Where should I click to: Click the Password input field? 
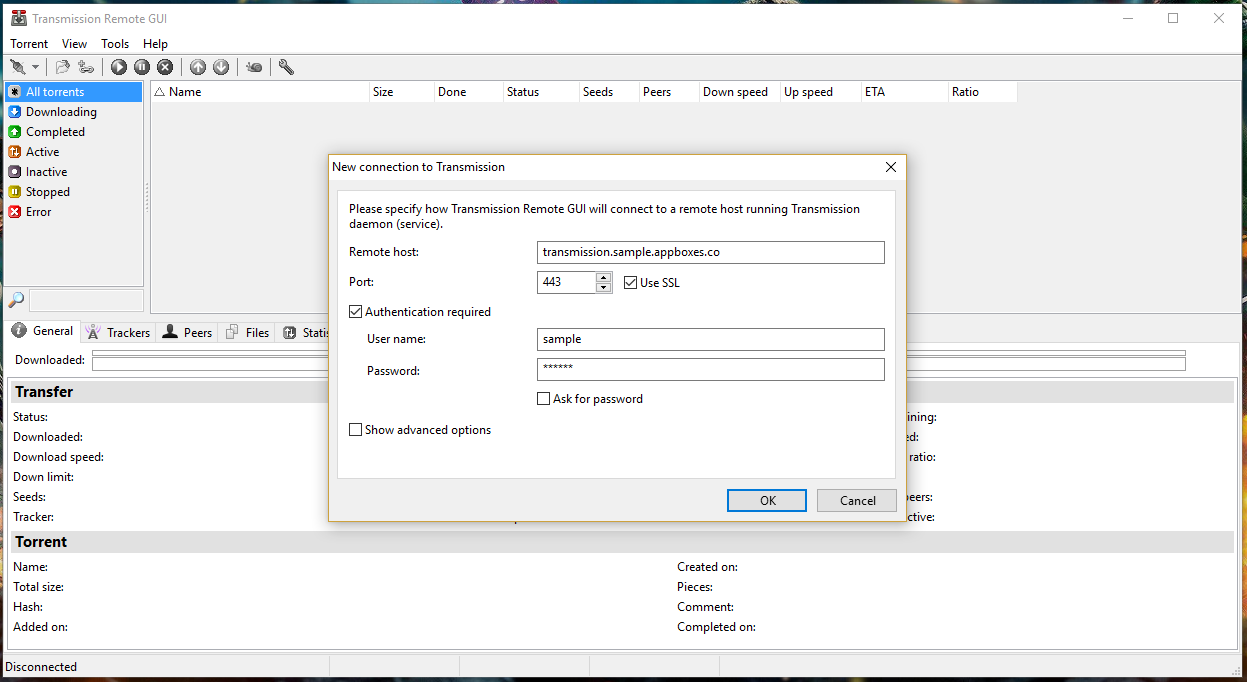point(711,370)
